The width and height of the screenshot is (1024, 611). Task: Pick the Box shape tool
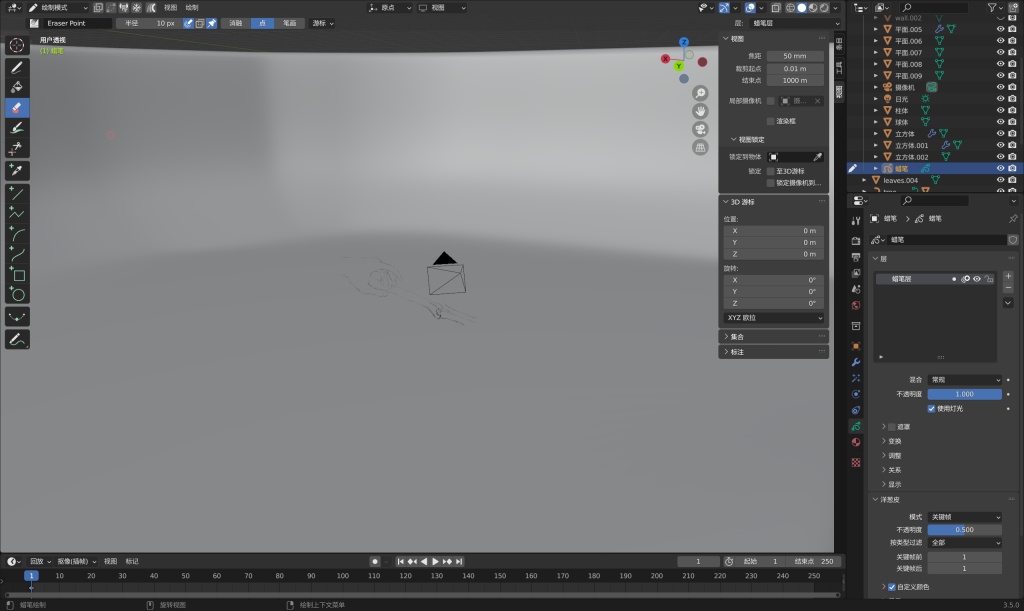[x=18, y=275]
